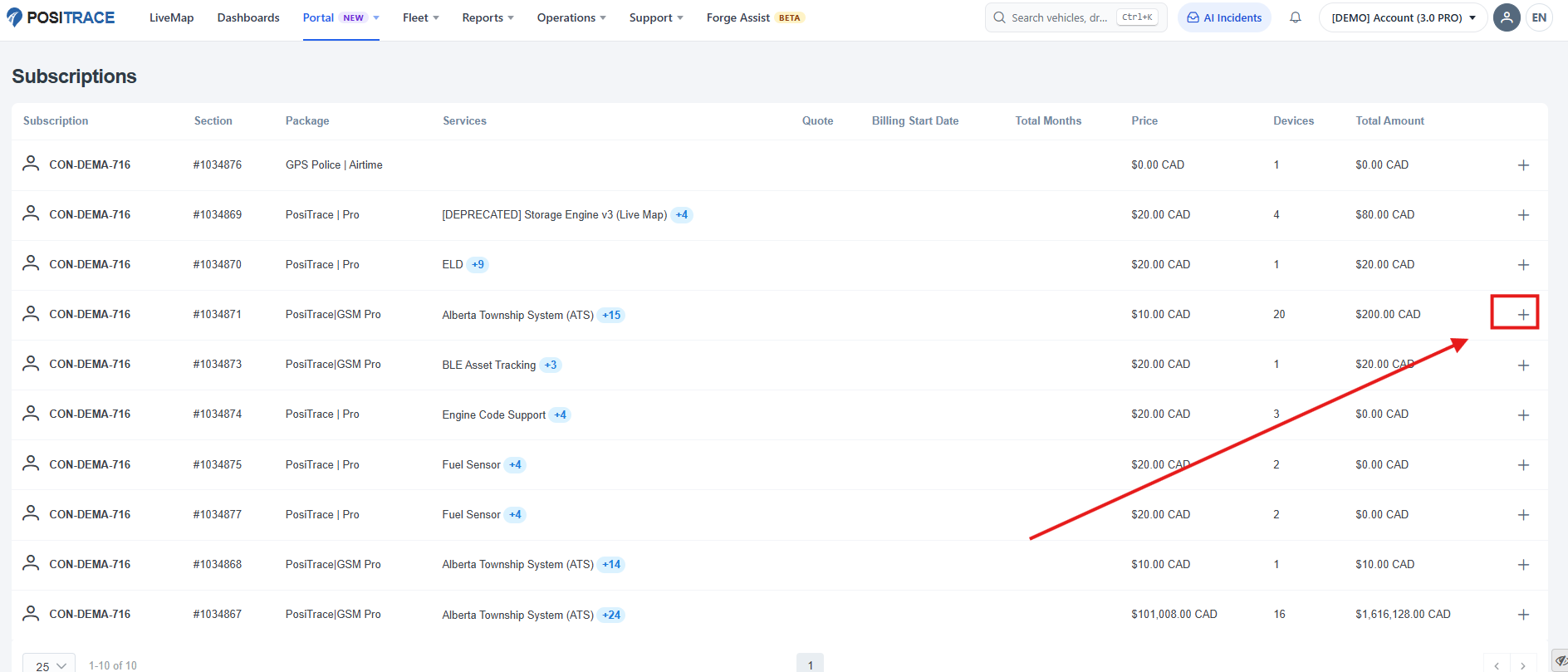The image size is (1568, 672).
Task: Click the notifications bell icon
Action: (1295, 17)
